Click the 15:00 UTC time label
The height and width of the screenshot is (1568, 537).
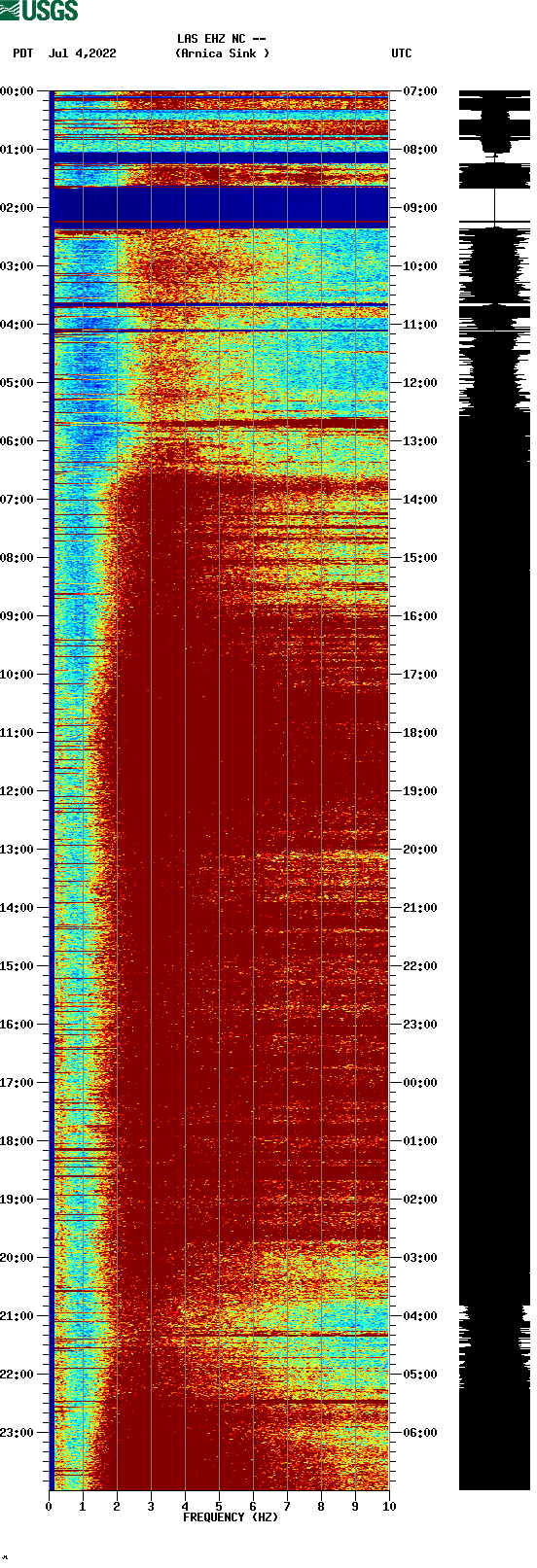[x=420, y=558]
